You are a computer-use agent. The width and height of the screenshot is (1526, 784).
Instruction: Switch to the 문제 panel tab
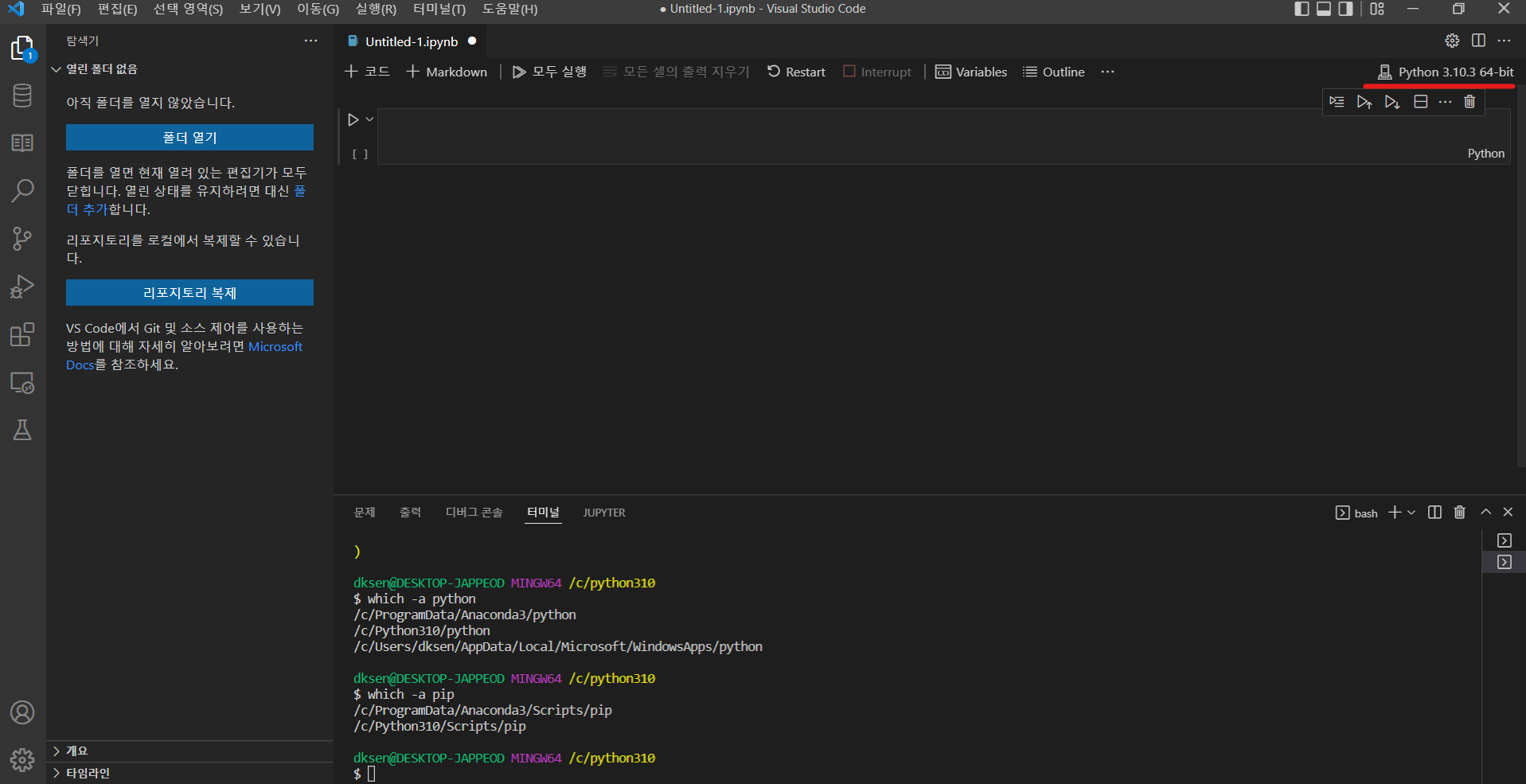(x=365, y=513)
